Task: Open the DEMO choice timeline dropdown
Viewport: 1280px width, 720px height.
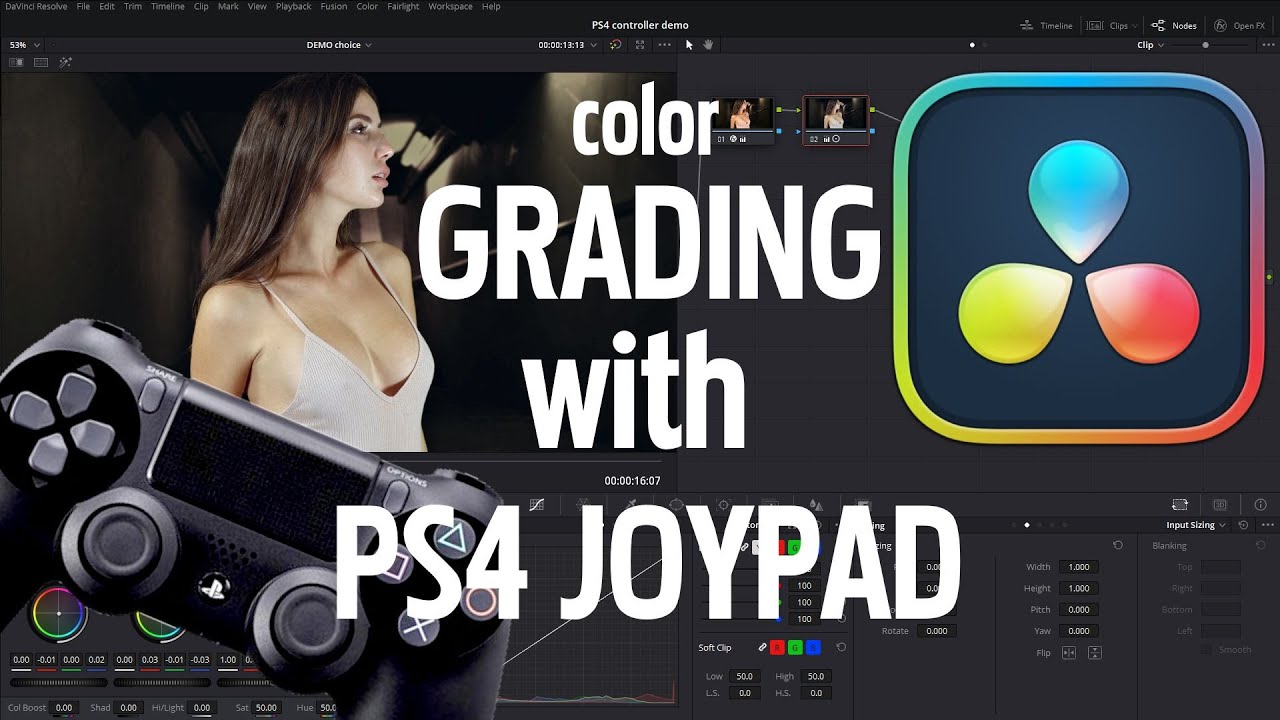Action: (339, 45)
